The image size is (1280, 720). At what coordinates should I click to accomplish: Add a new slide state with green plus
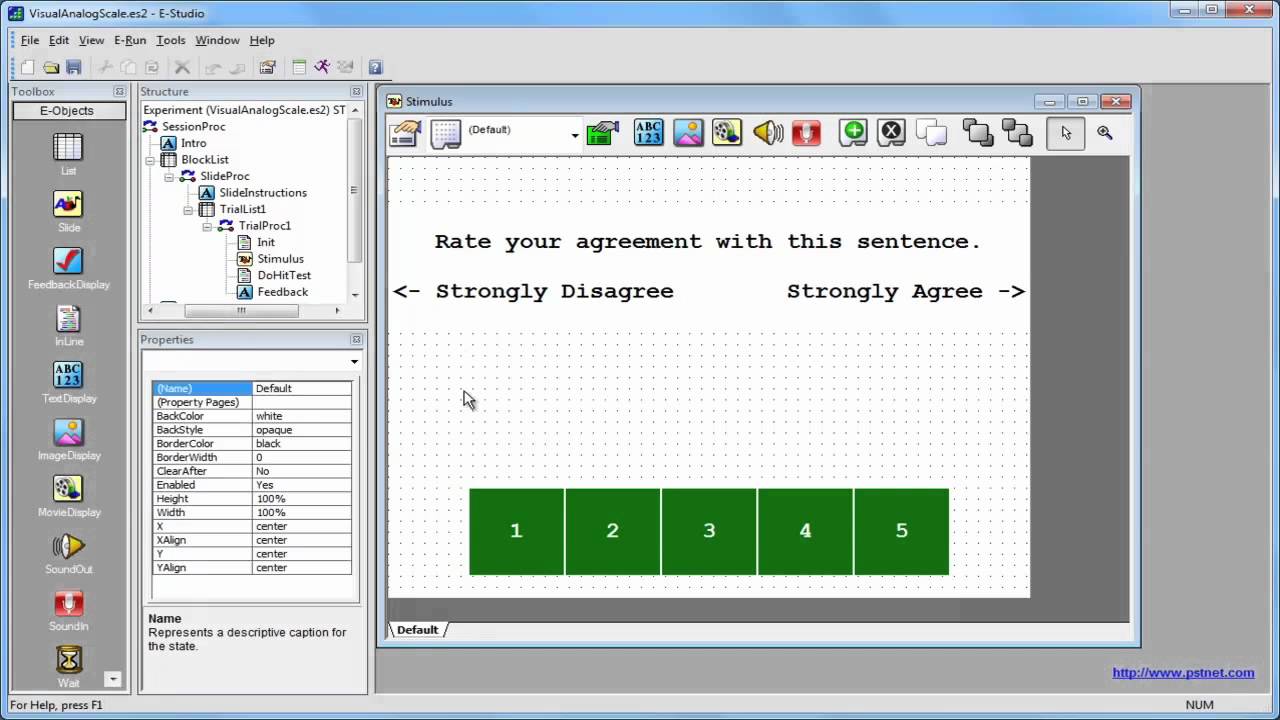(x=853, y=132)
